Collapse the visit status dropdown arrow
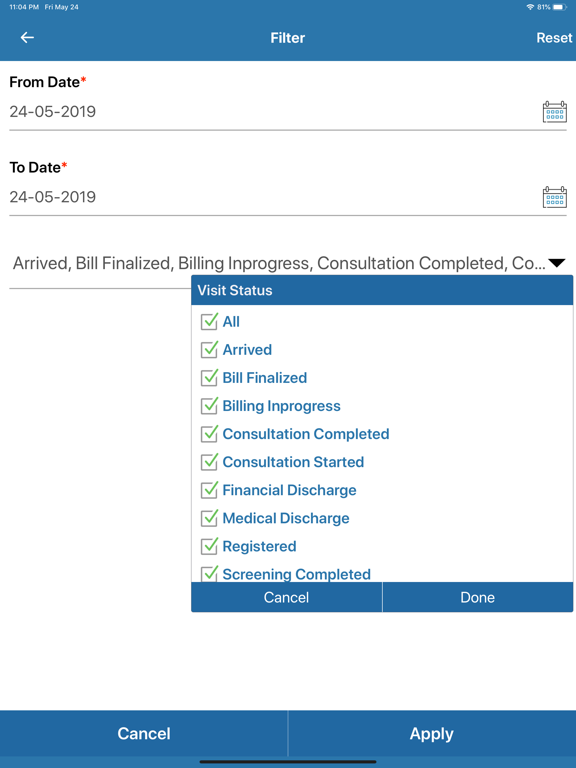This screenshot has width=576, height=768. [x=556, y=264]
